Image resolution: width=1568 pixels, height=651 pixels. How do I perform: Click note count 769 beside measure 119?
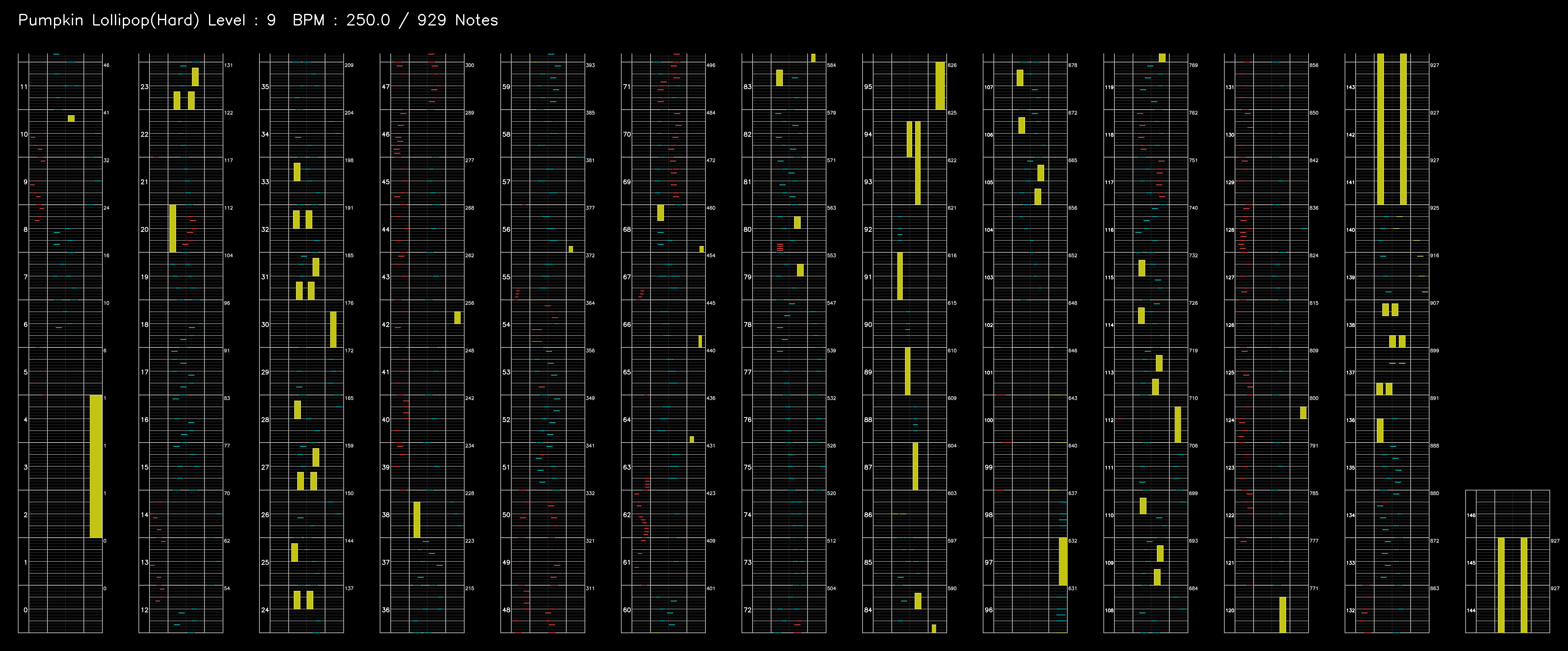pos(1193,65)
